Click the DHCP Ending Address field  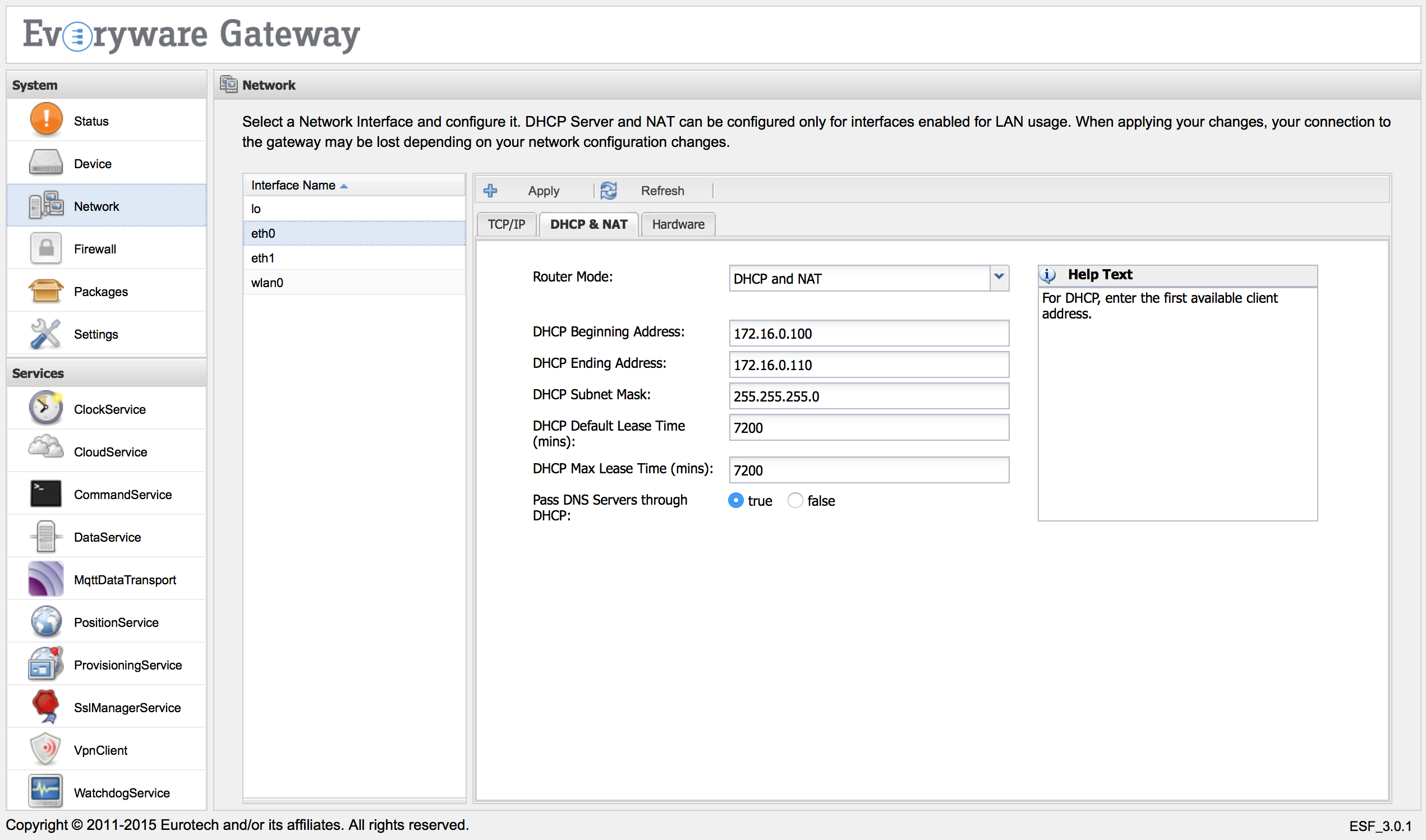tap(869, 364)
